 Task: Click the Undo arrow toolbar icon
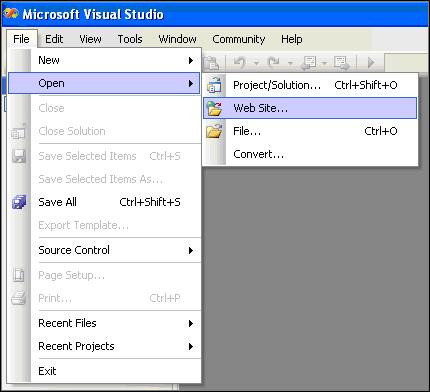[240, 62]
